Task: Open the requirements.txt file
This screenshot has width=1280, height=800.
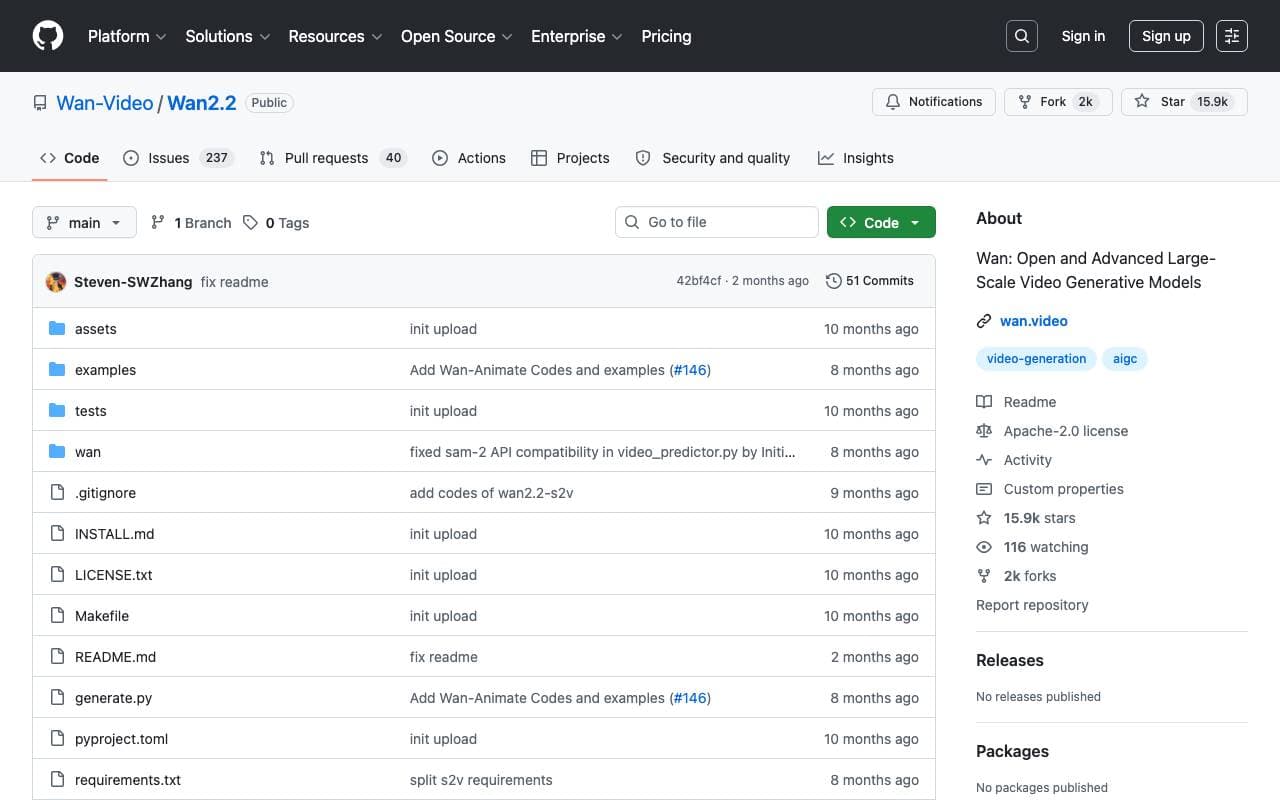Action: pyautogui.click(x=128, y=780)
